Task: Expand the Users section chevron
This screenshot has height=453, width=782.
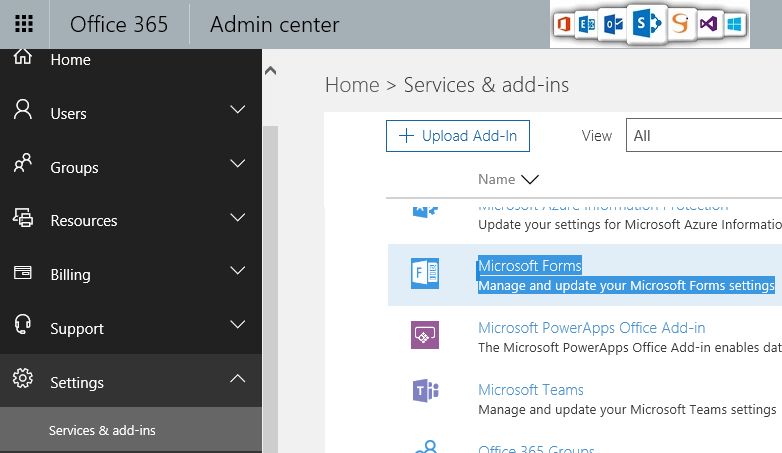Action: (237, 109)
